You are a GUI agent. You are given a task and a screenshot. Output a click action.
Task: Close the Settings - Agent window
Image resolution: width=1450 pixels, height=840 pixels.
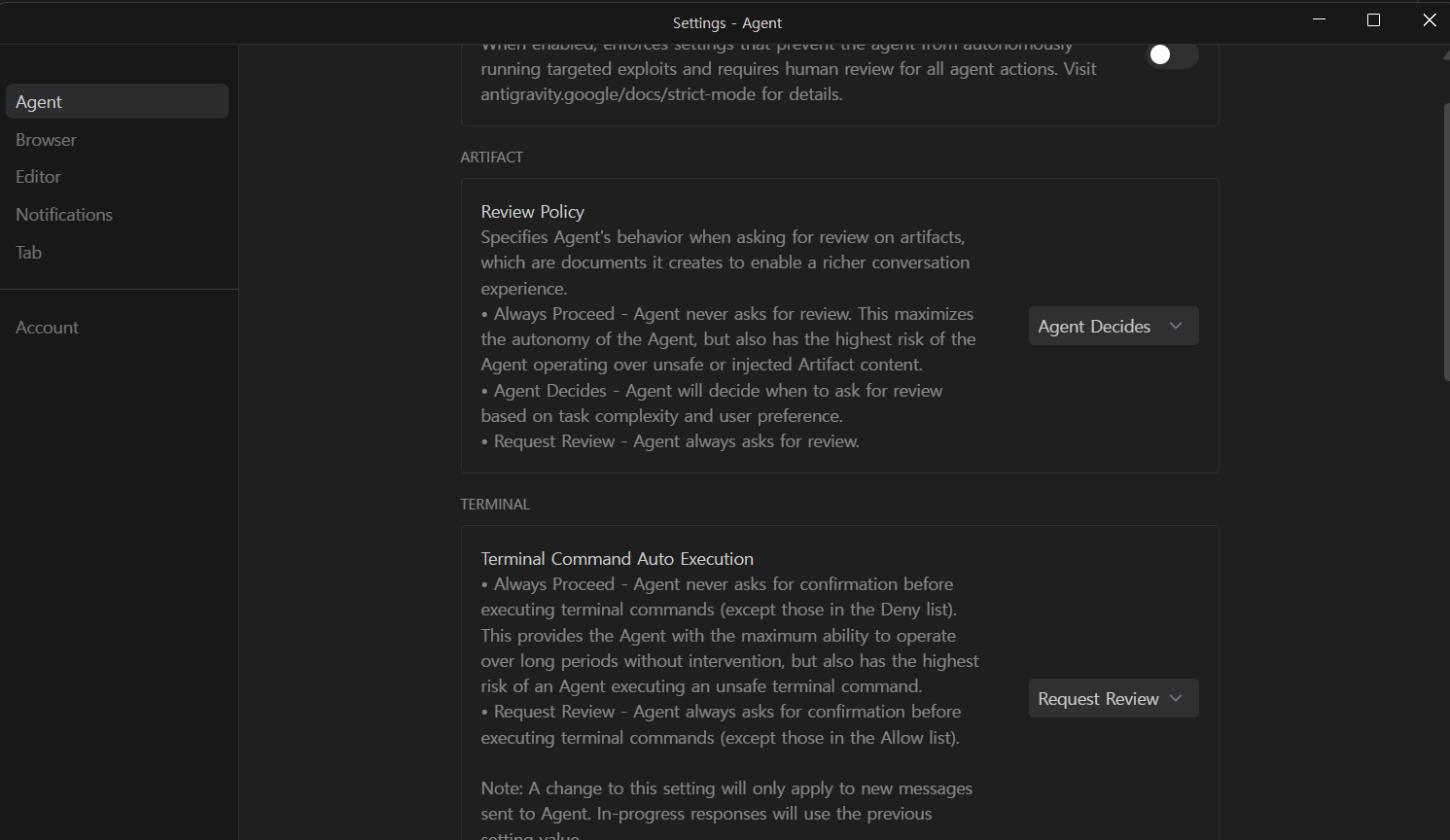tap(1429, 20)
